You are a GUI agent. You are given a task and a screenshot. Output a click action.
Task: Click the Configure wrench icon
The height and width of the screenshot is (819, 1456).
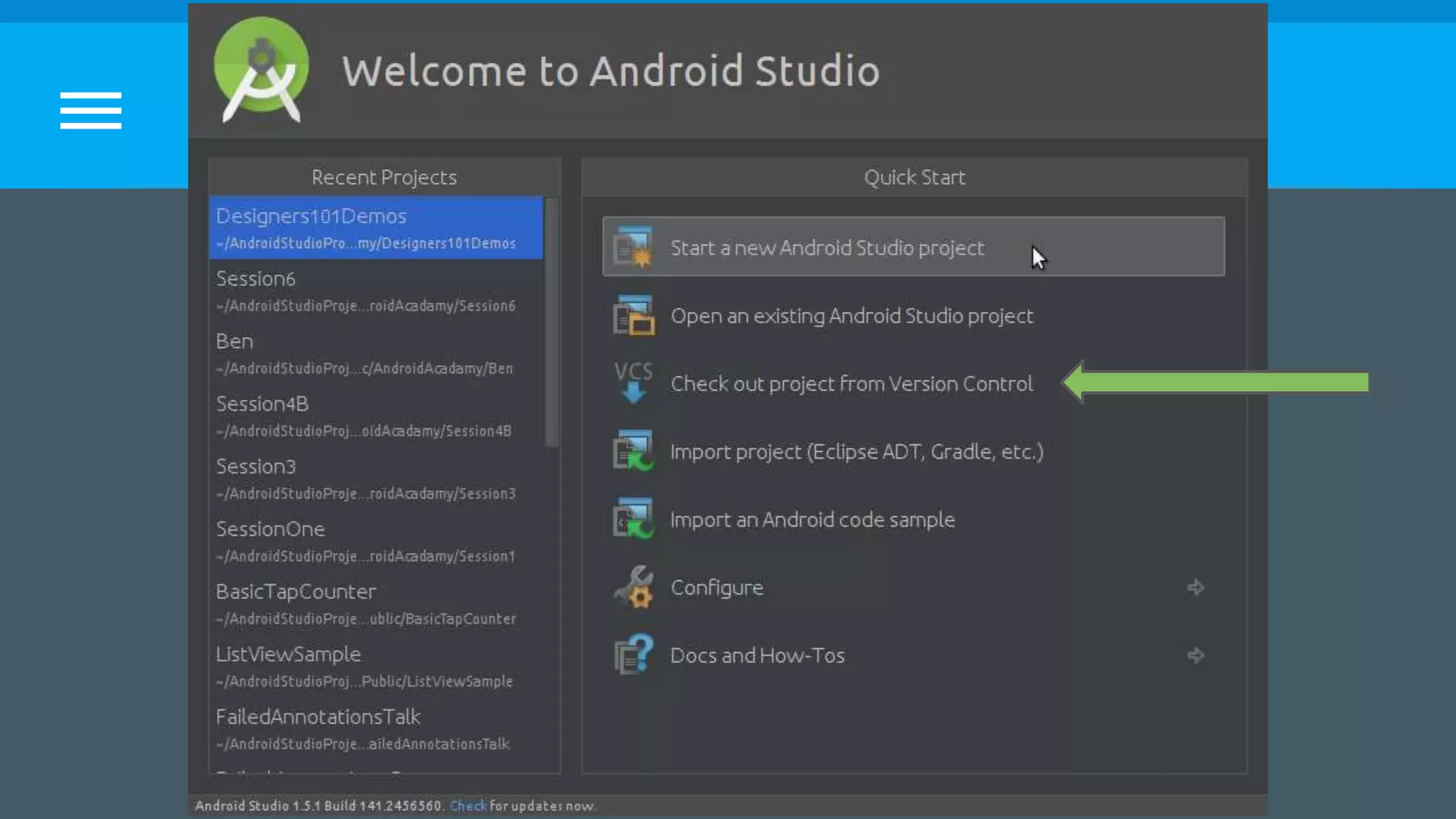[633, 587]
